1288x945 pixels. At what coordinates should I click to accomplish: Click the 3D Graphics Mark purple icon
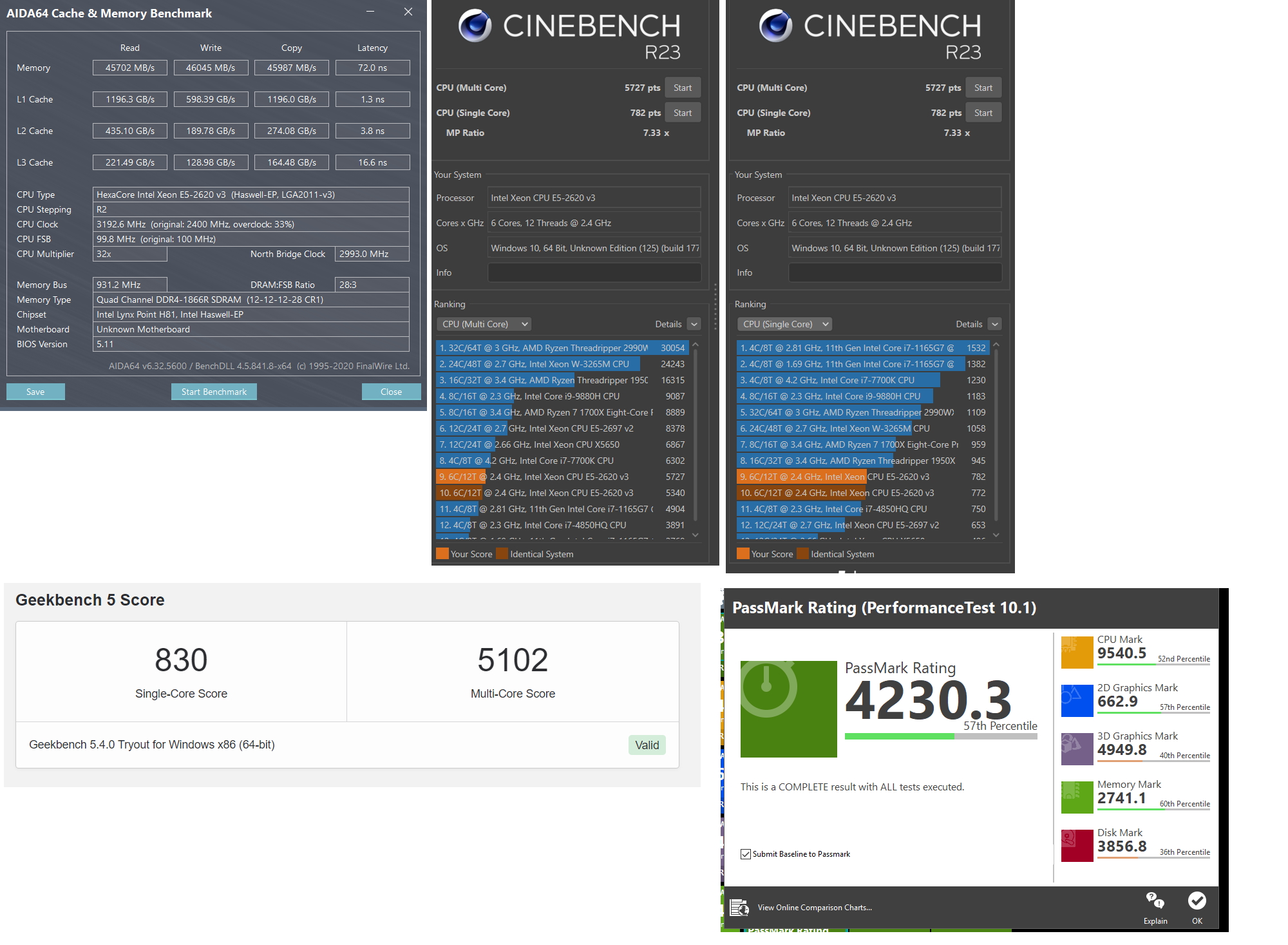tap(1077, 749)
